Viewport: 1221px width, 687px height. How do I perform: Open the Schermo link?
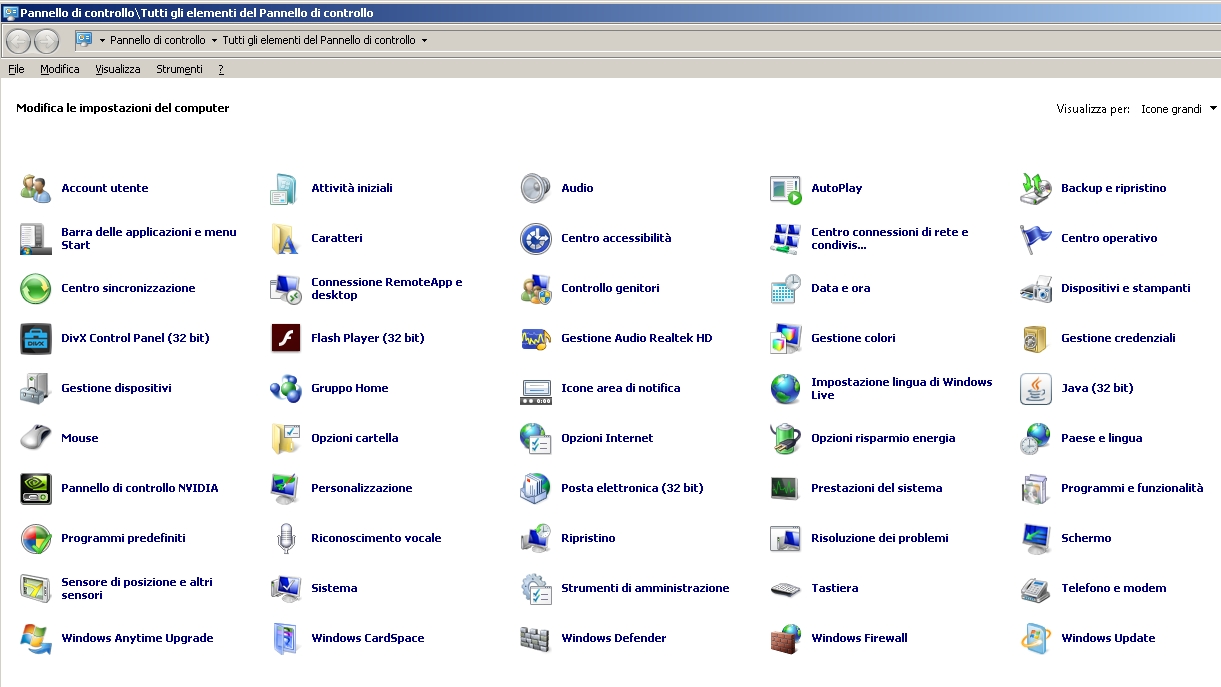(x=1086, y=538)
